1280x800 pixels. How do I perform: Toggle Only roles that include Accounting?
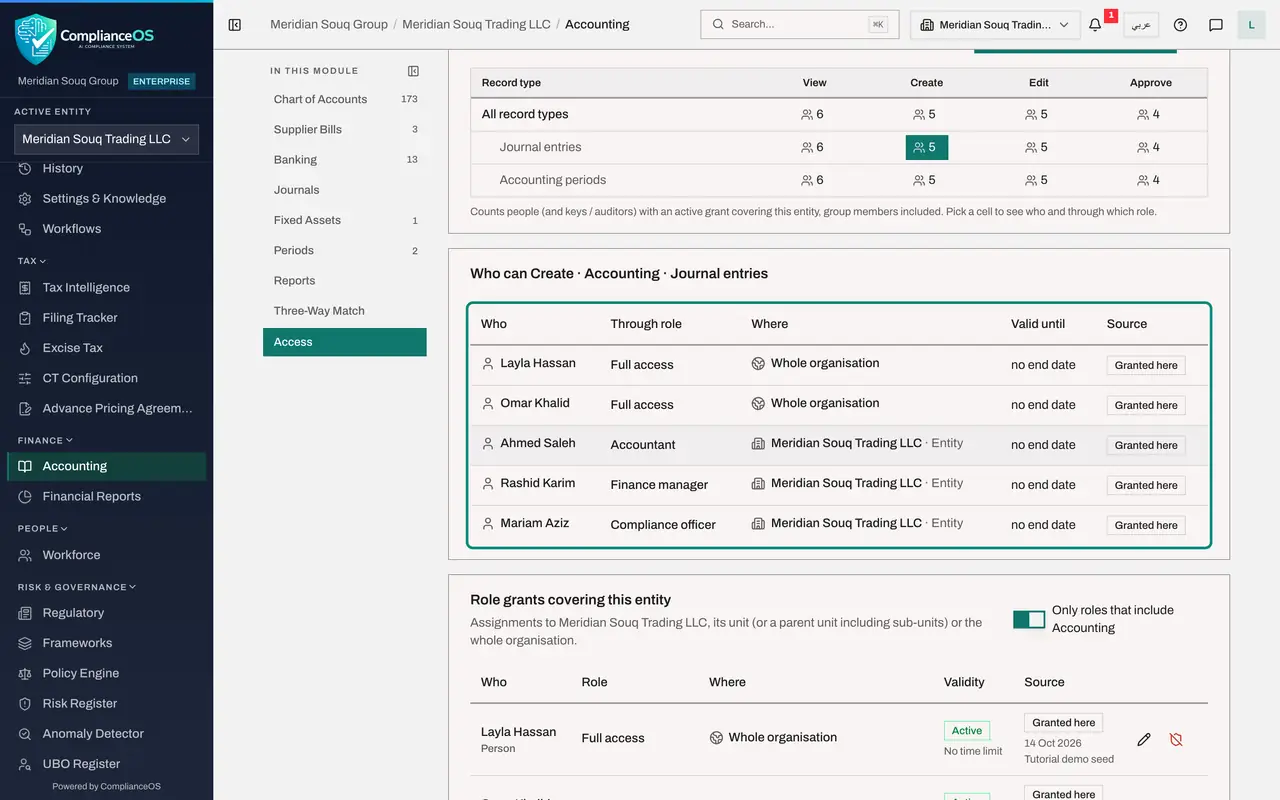pos(1029,619)
